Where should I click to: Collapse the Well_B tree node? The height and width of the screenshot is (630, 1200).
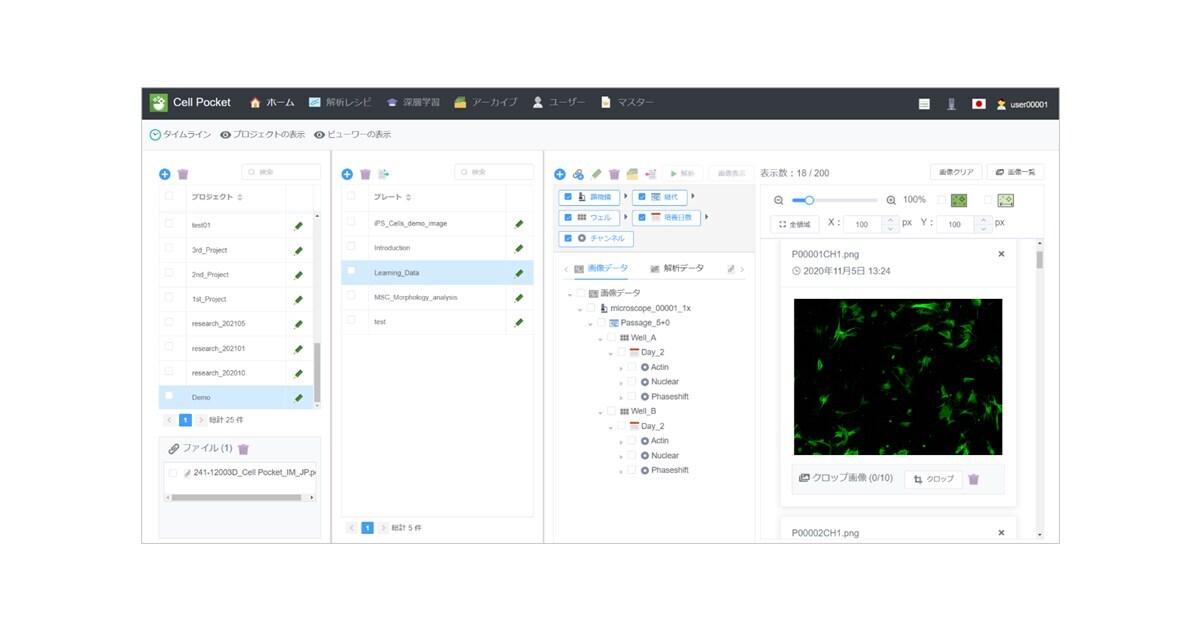[x=600, y=412]
